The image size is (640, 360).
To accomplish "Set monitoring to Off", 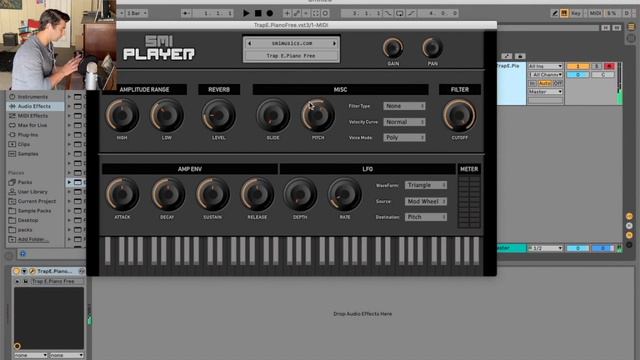I will [558, 83].
